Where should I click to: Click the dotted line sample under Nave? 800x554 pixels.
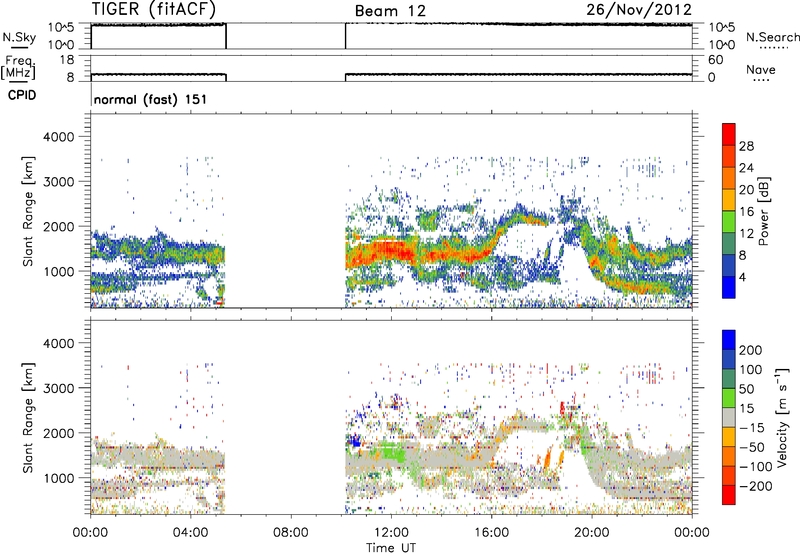[761, 80]
